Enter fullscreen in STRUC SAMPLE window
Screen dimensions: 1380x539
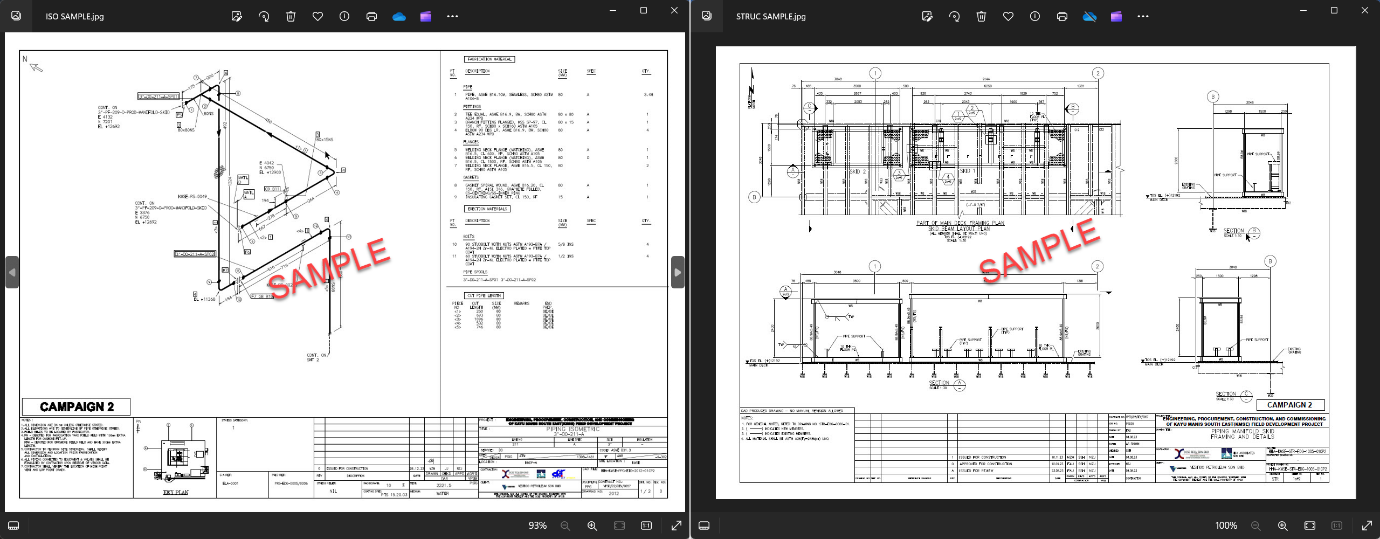point(1367,525)
